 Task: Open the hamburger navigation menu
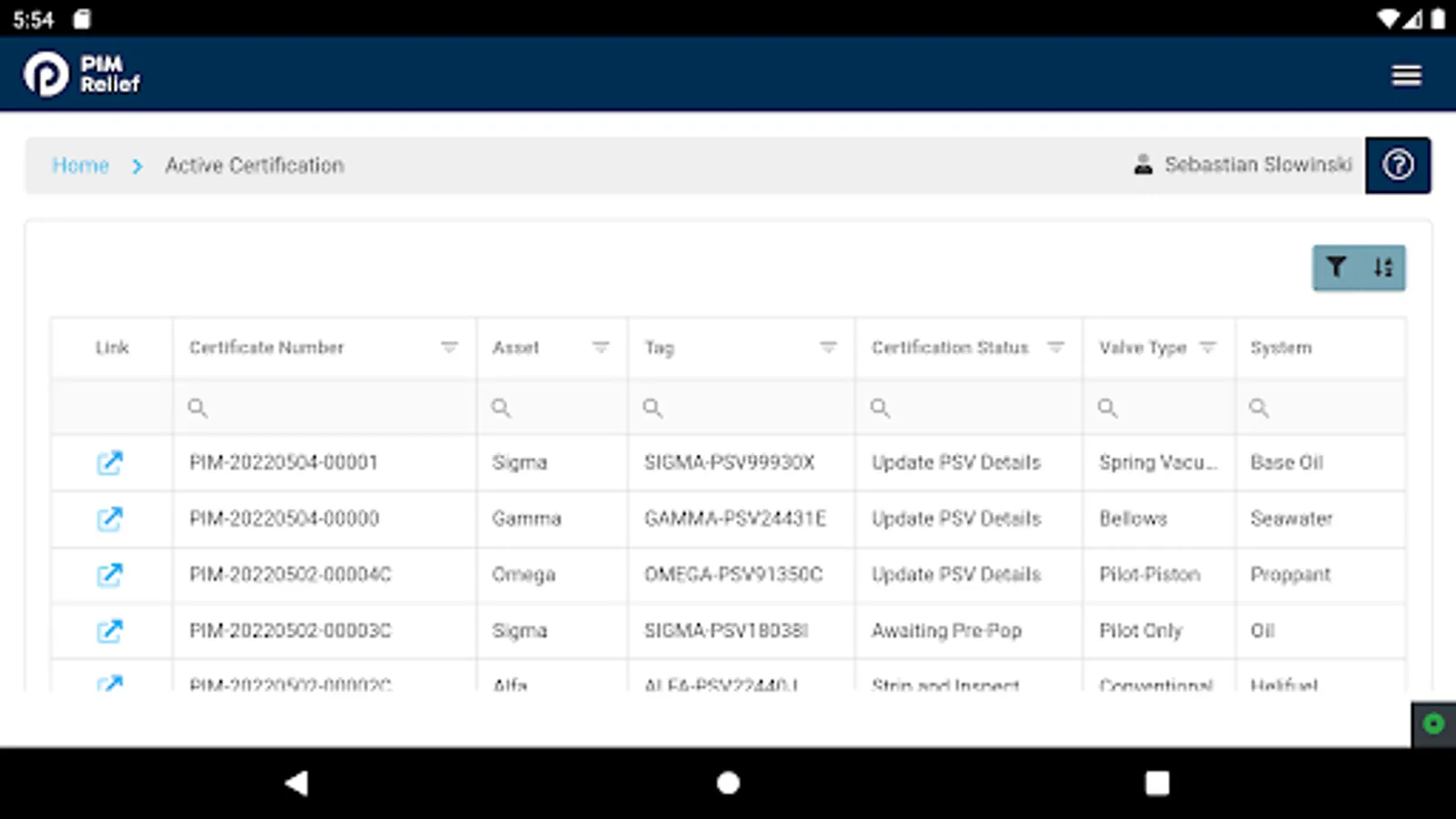pos(1406,75)
